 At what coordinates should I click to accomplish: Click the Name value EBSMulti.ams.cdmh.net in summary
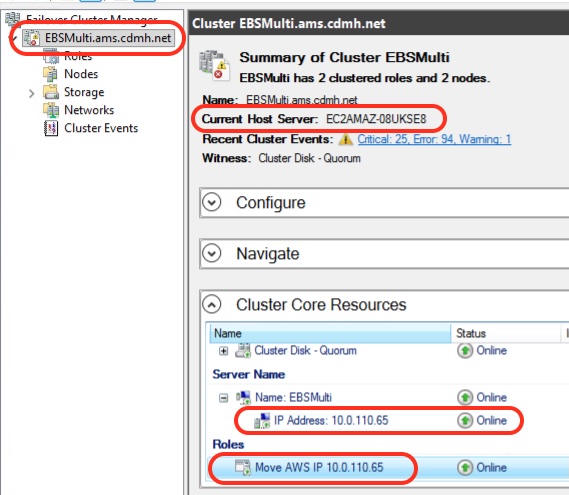(x=302, y=100)
